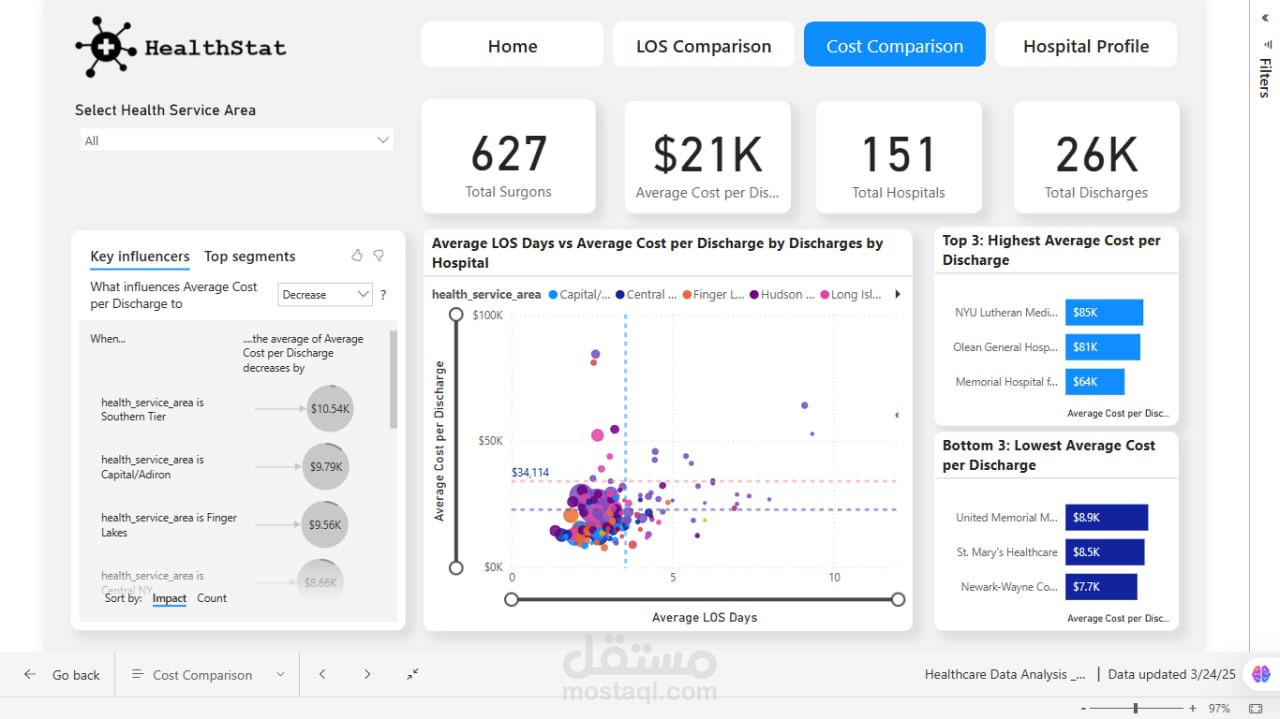Sort influencers by Count
Screen dimensions: 1280x719
[212, 598]
